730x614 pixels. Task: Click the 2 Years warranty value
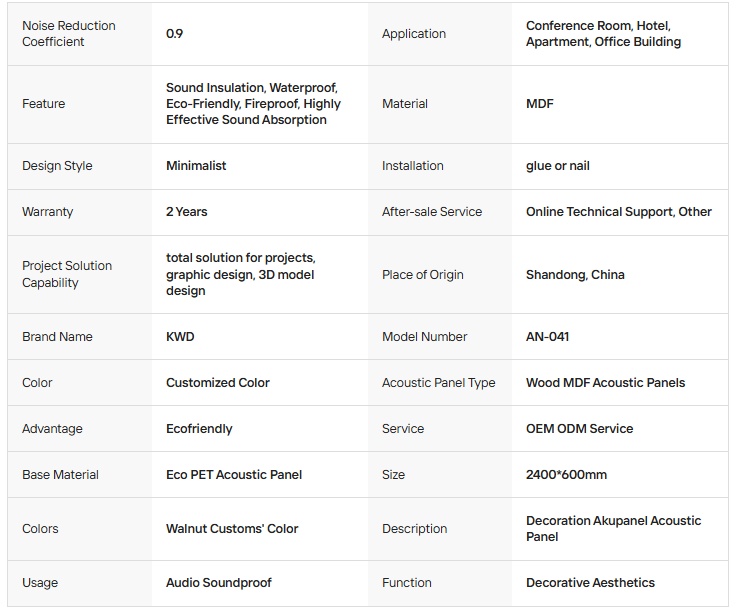click(x=187, y=212)
